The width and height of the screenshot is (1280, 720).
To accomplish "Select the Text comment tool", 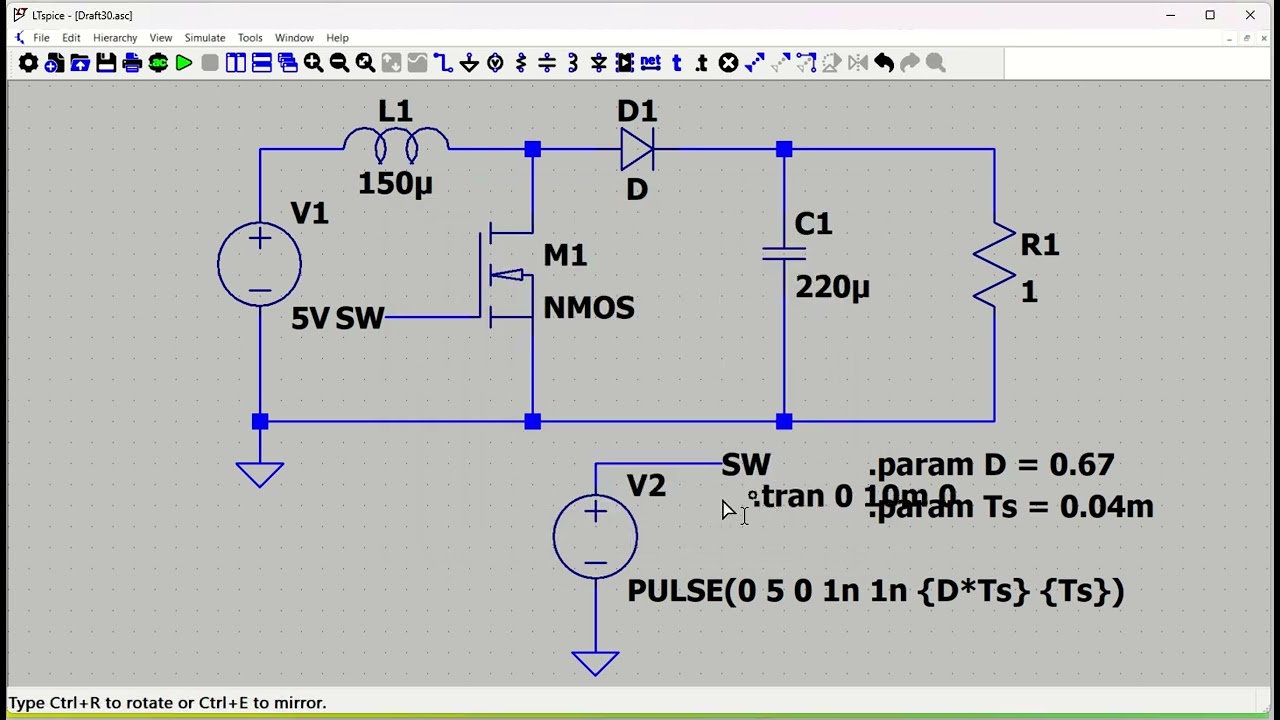I will click(677, 63).
